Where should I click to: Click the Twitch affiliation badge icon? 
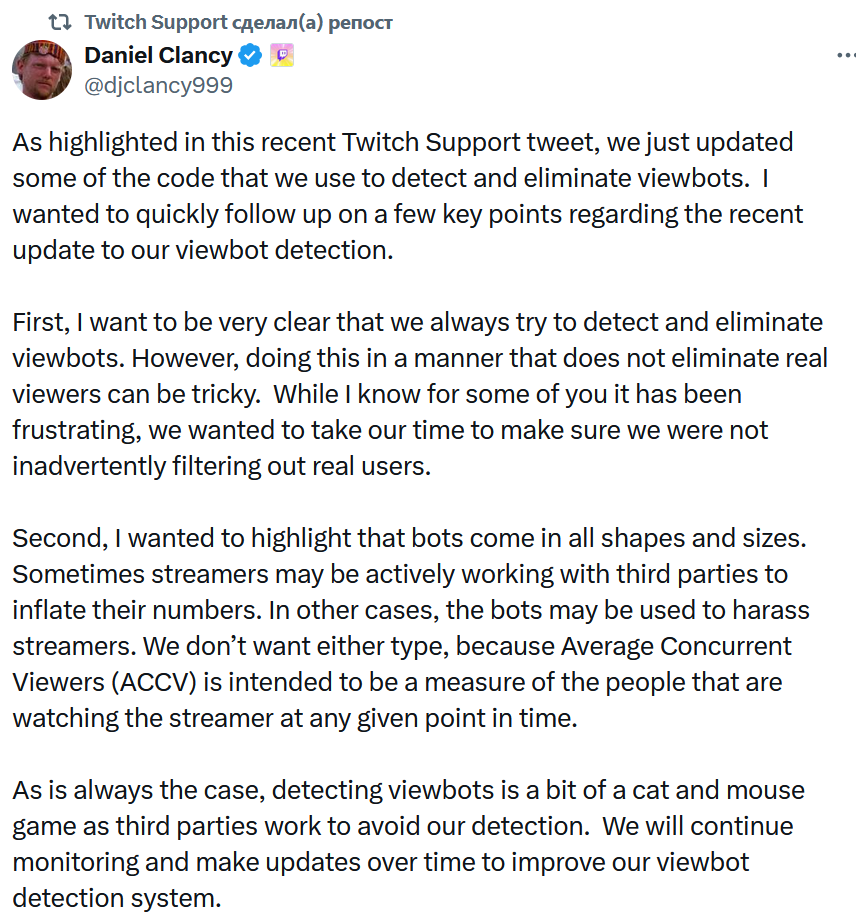point(282,56)
